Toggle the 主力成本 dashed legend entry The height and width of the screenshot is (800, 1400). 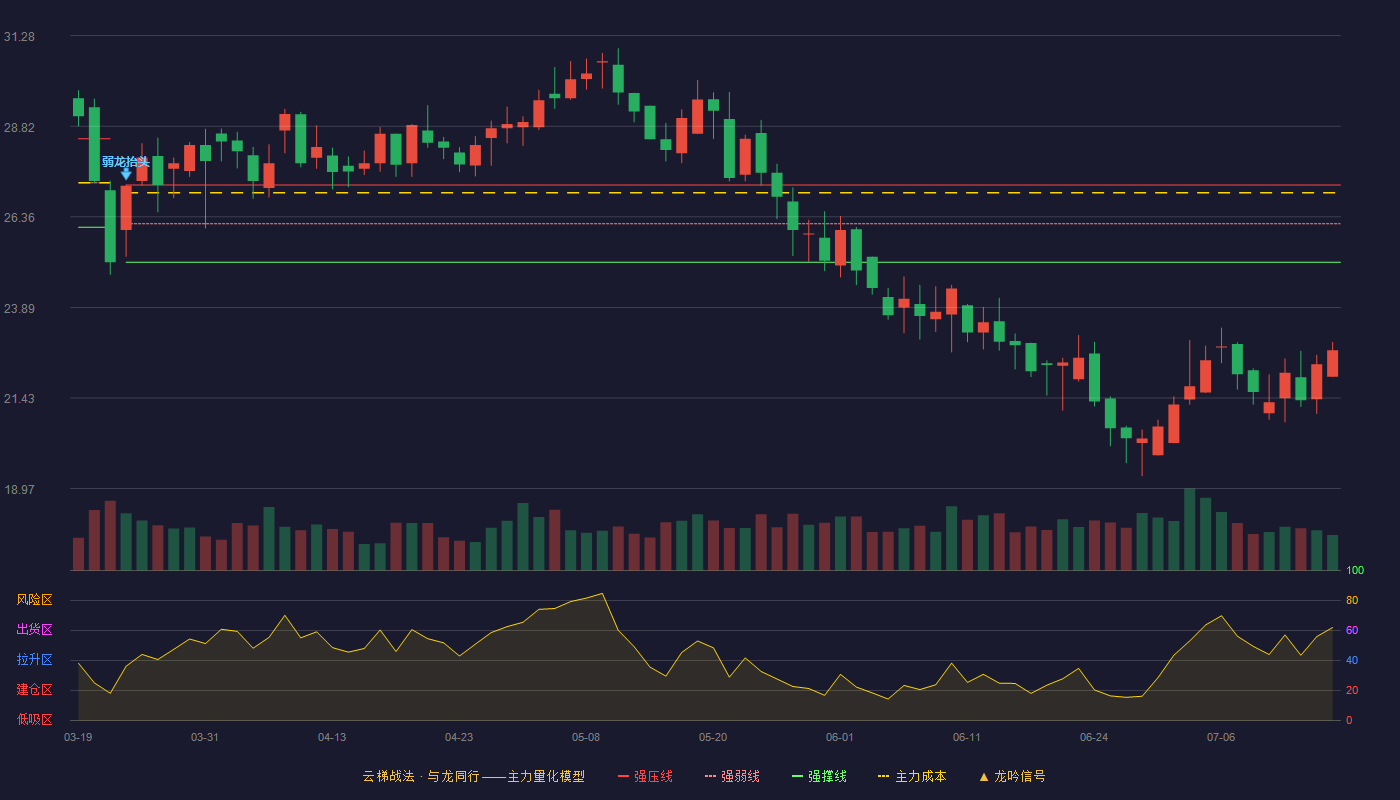tap(911, 776)
